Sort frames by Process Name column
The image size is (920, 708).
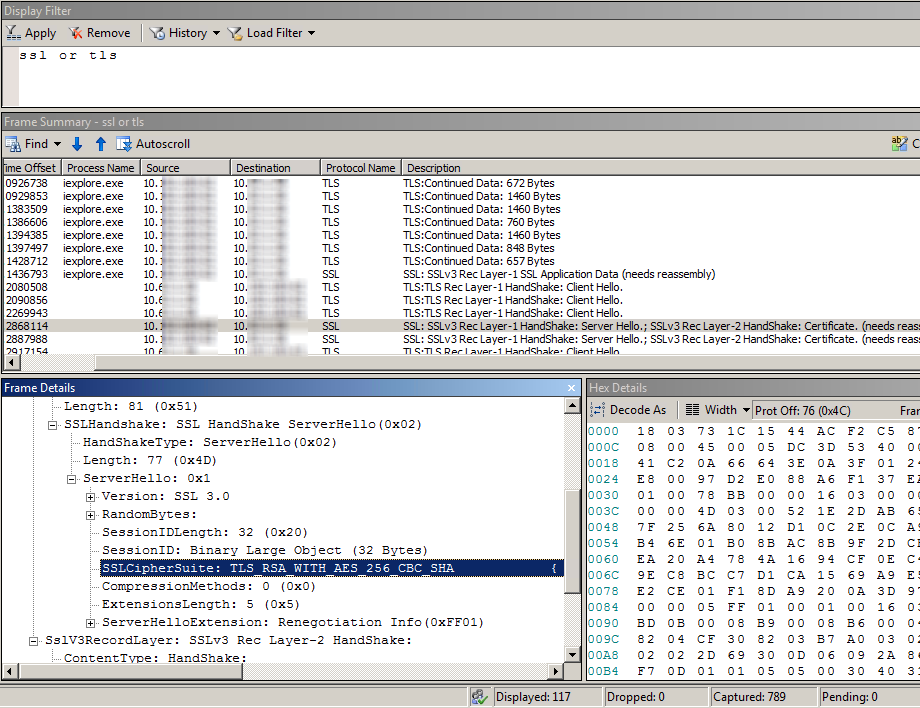[x=100, y=168]
